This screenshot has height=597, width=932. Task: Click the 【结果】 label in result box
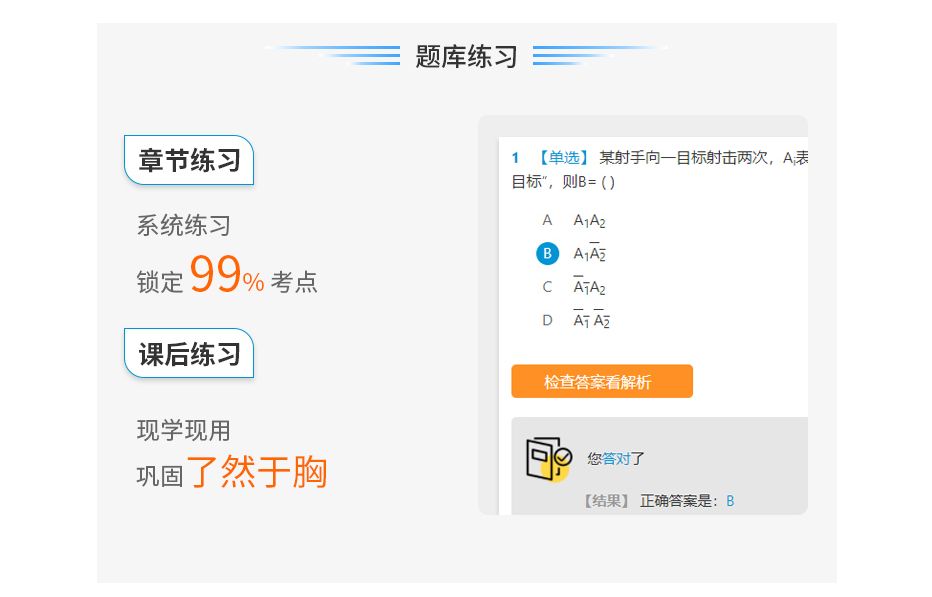point(606,501)
